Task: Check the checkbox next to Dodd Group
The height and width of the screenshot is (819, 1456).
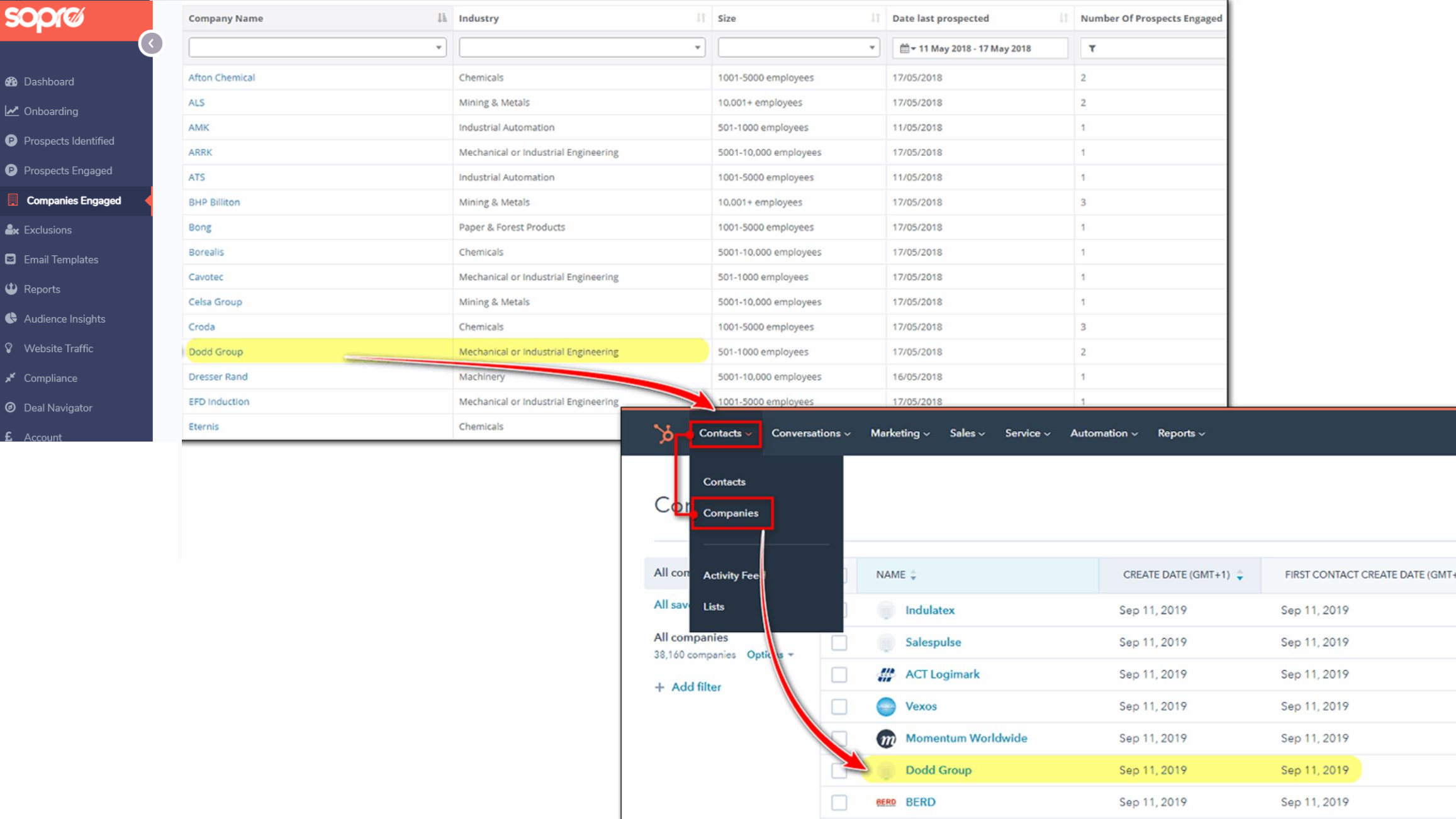Action: (839, 770)
